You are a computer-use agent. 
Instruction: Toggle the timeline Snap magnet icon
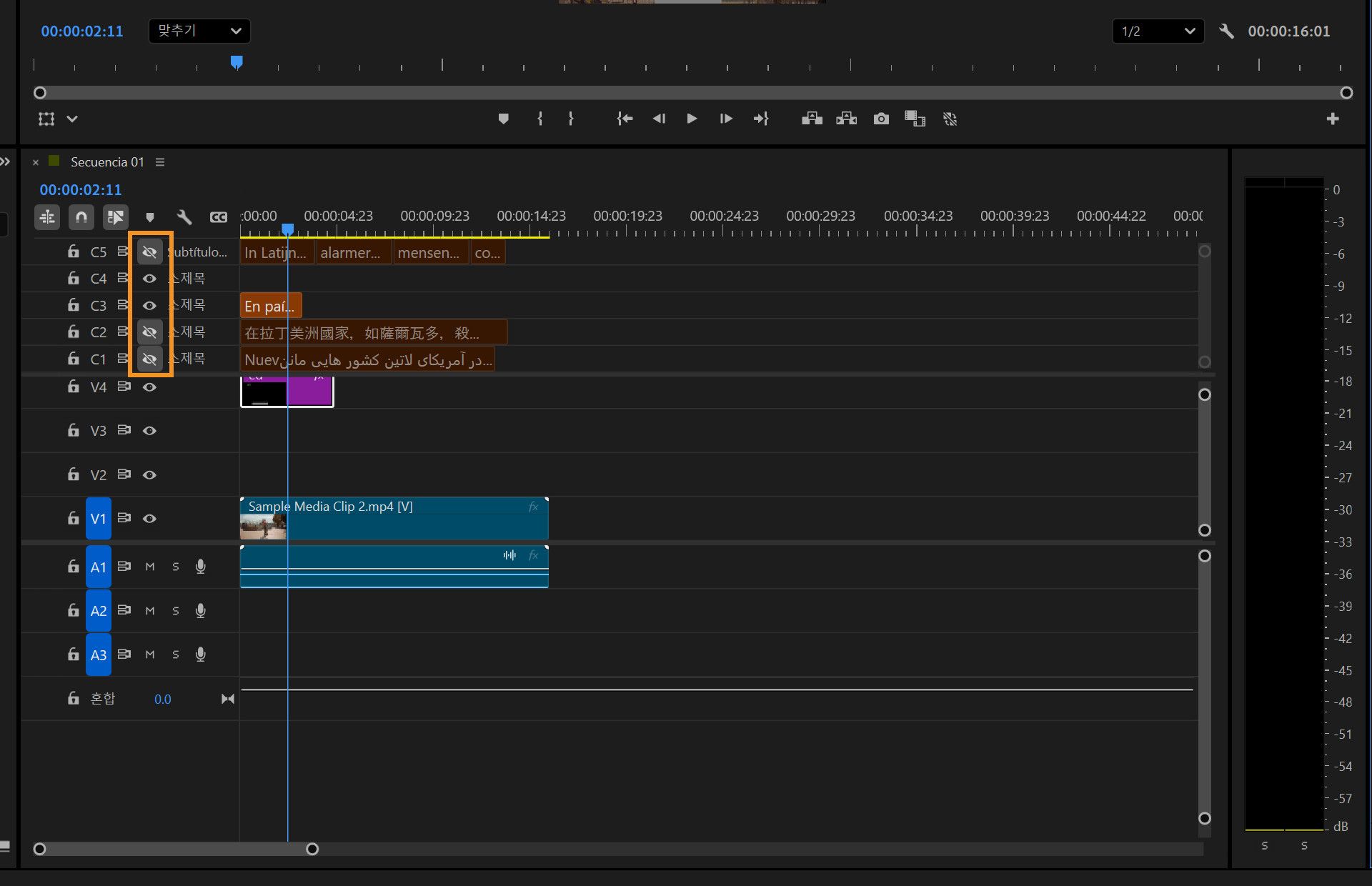click(81, 217)
